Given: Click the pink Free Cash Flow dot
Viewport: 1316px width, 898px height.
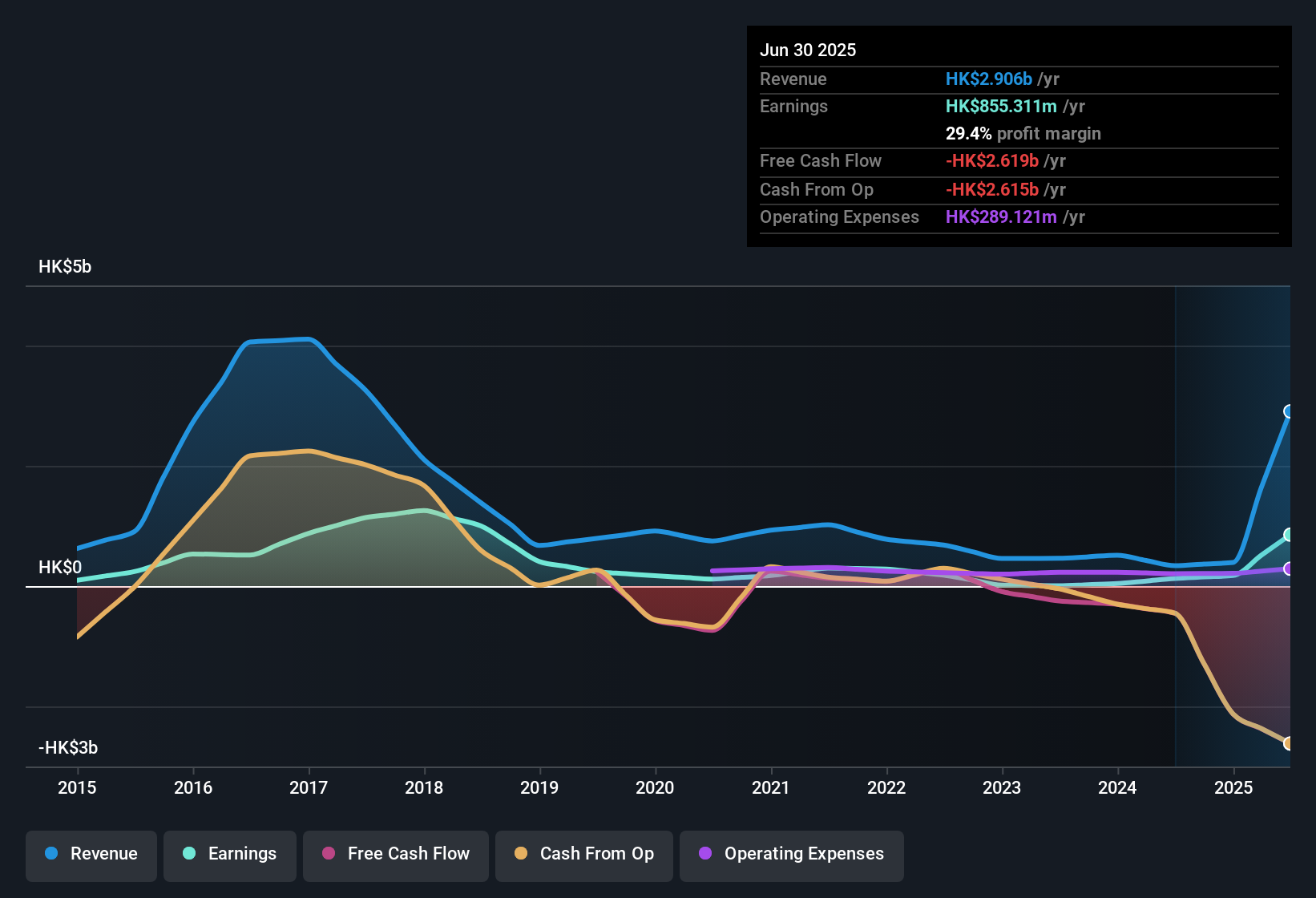Looking at the screenshot, I should point(329,854).
